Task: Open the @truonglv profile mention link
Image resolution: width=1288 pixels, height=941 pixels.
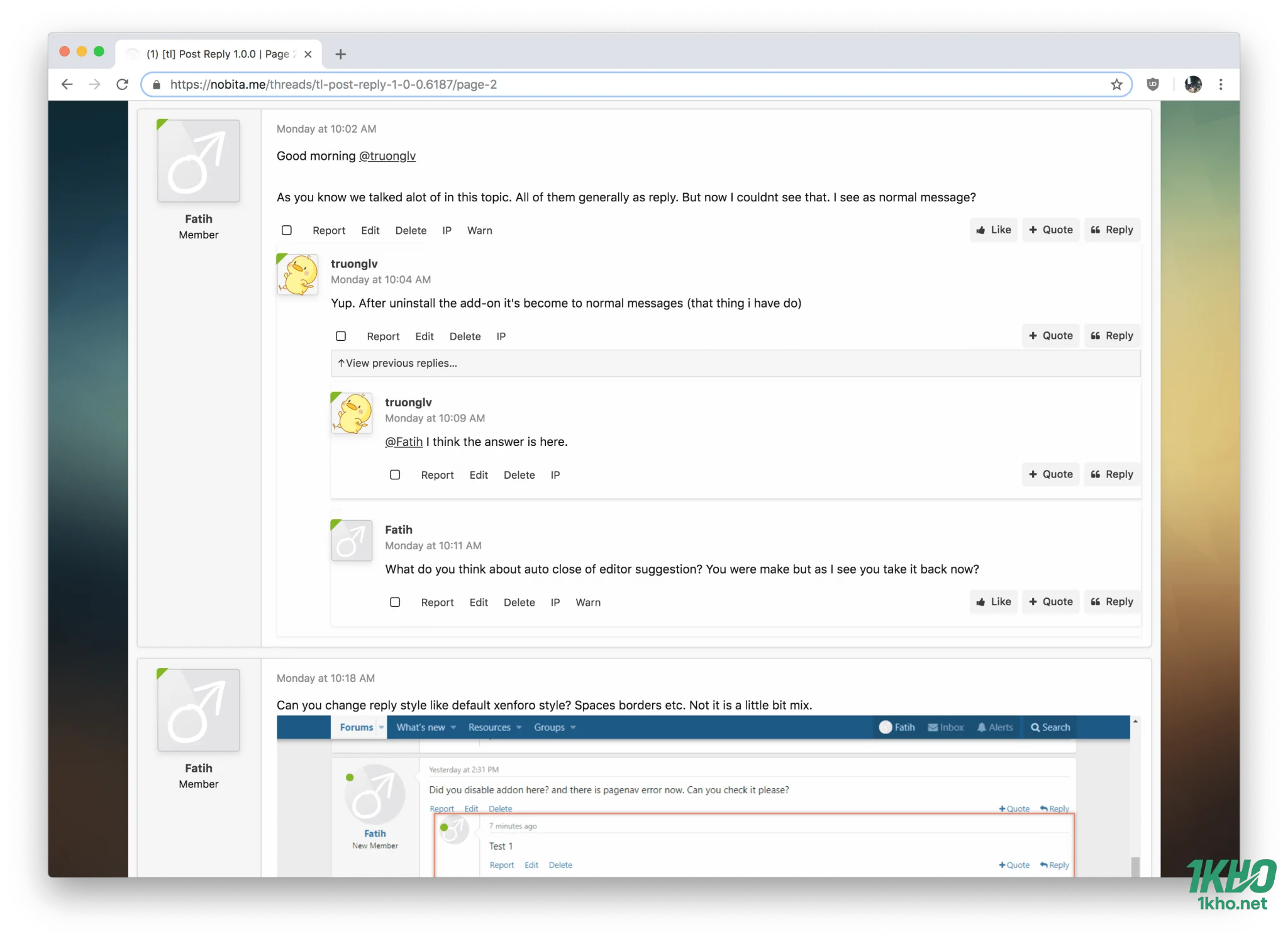Action: coord(387,155)
